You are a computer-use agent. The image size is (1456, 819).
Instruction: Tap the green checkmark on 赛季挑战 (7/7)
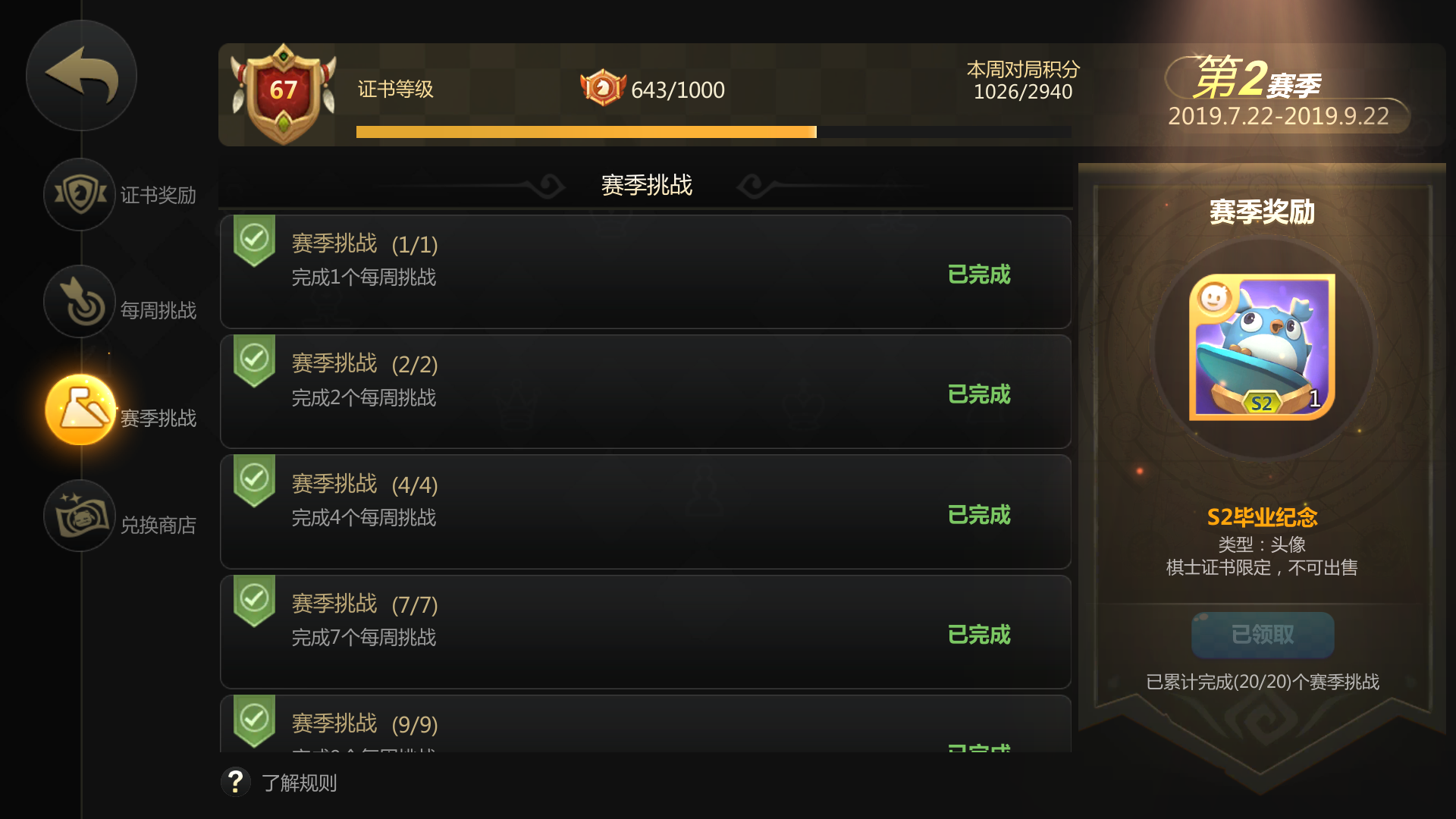[x=254, y=600]
